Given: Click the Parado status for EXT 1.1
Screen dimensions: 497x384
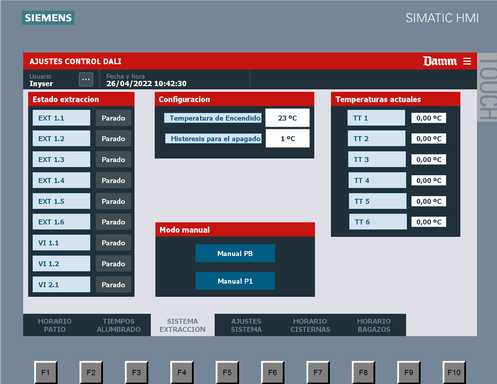Looking at the screenshot, I should pos(113,118).
